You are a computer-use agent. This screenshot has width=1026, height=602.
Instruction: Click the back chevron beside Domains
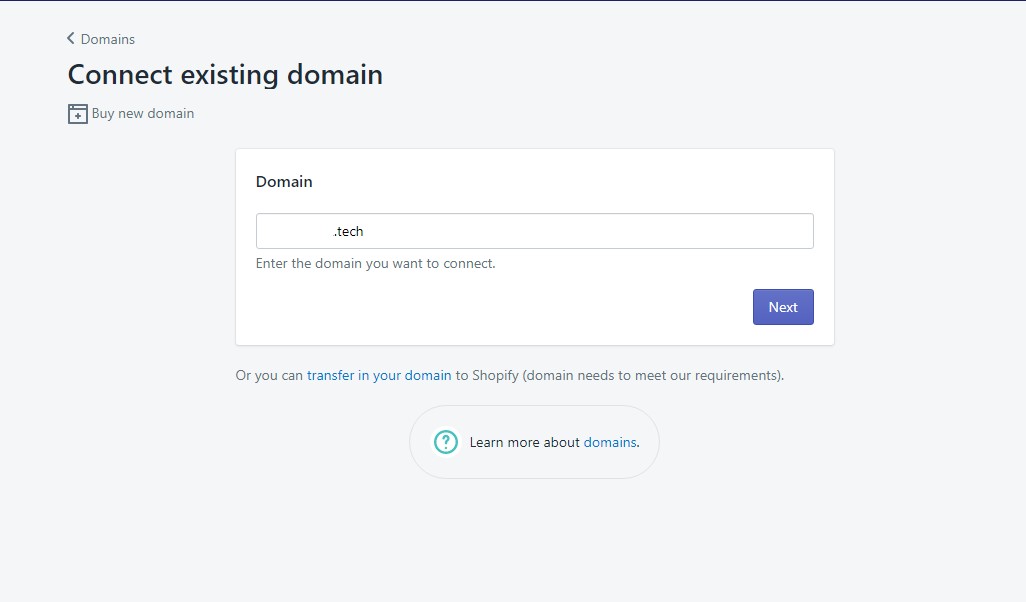tap(71, 39)
